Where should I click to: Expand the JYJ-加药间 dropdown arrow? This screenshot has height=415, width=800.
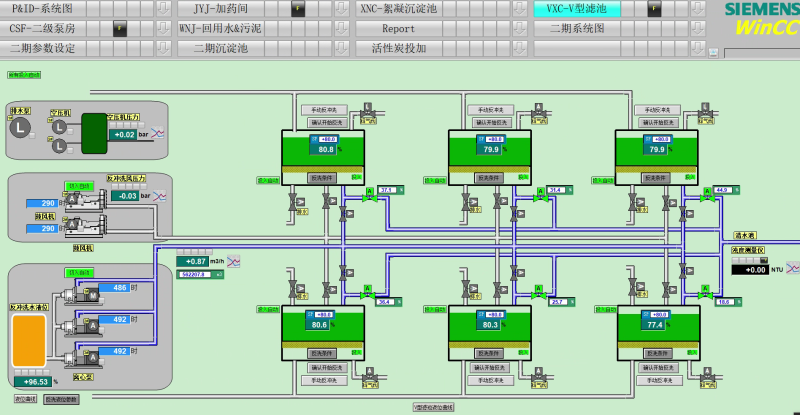(341, 9)
